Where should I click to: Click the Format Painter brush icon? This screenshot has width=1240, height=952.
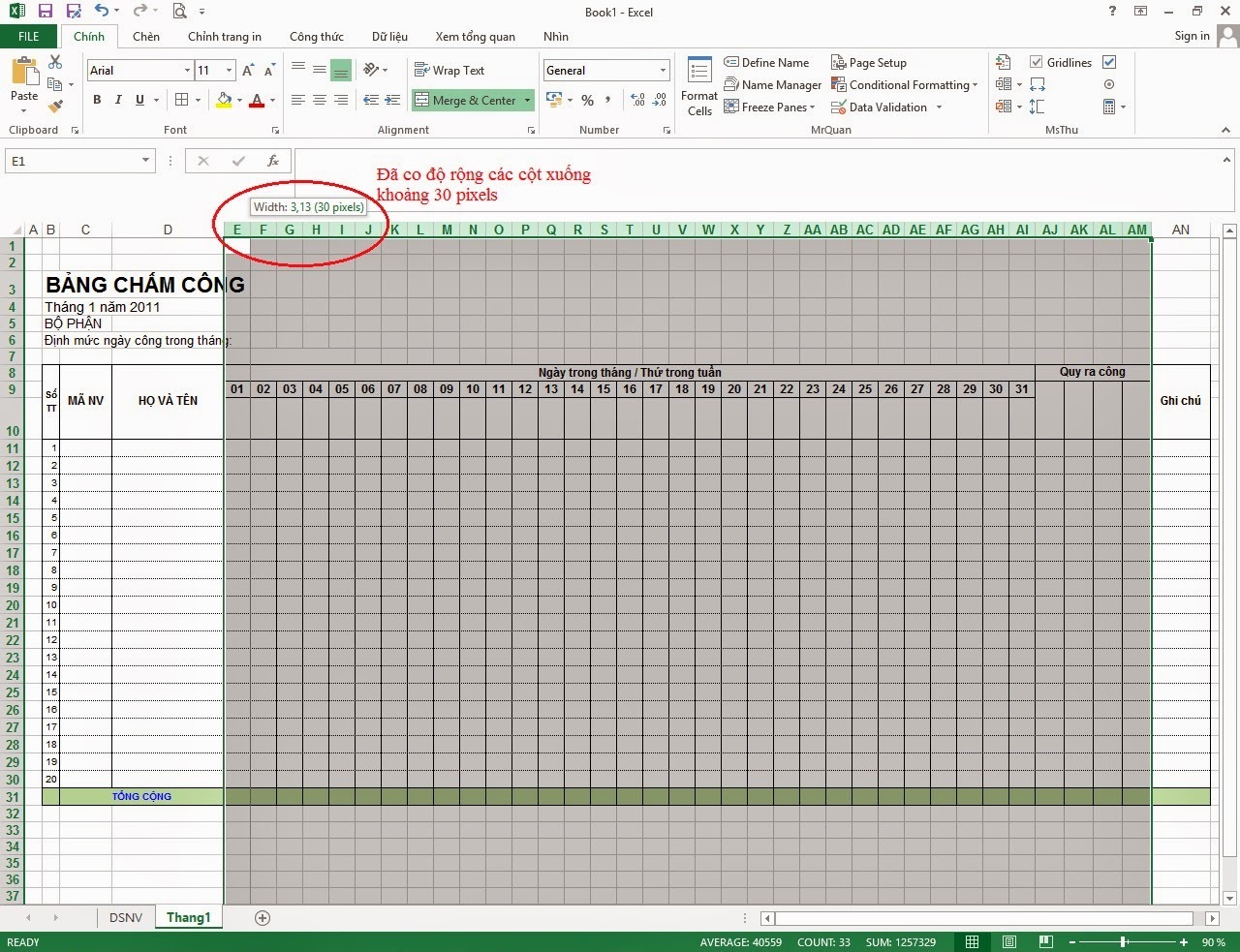click(55, 106)
